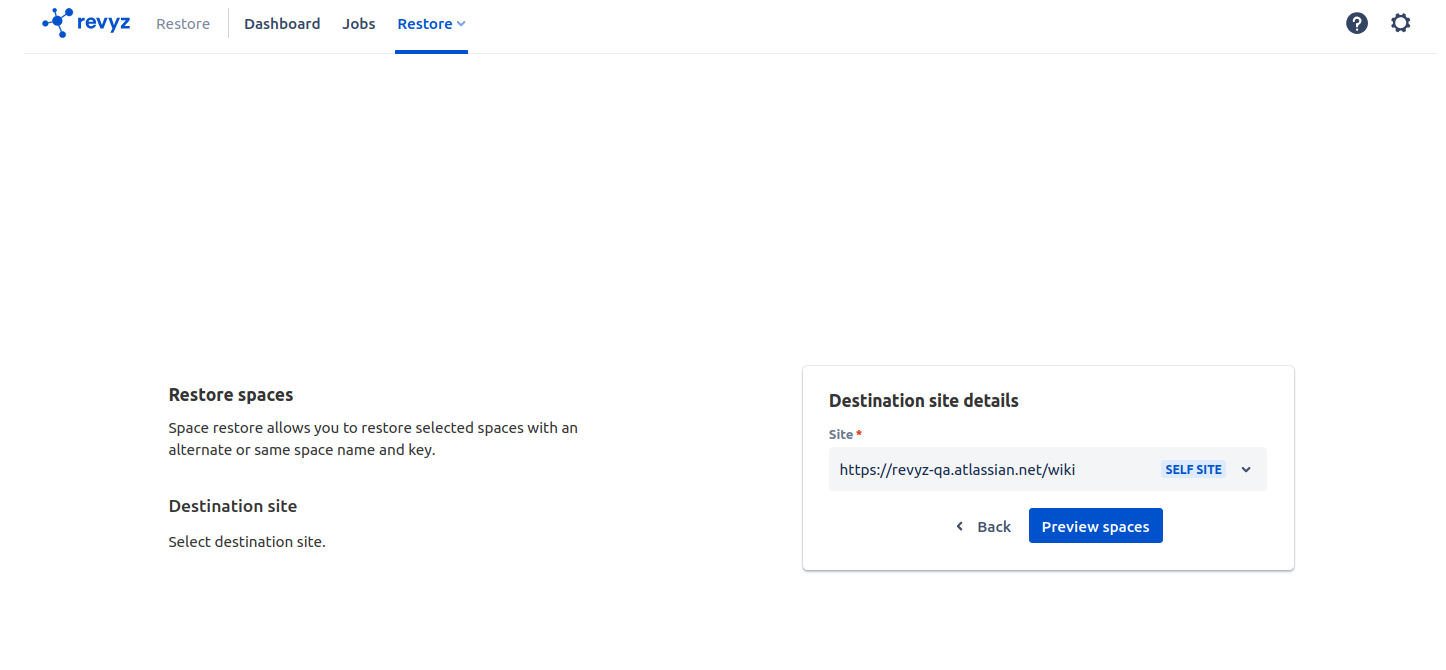Click the left chevron beside Back
Viewport: 1446px width, 670px height.
tap(959, 526)
